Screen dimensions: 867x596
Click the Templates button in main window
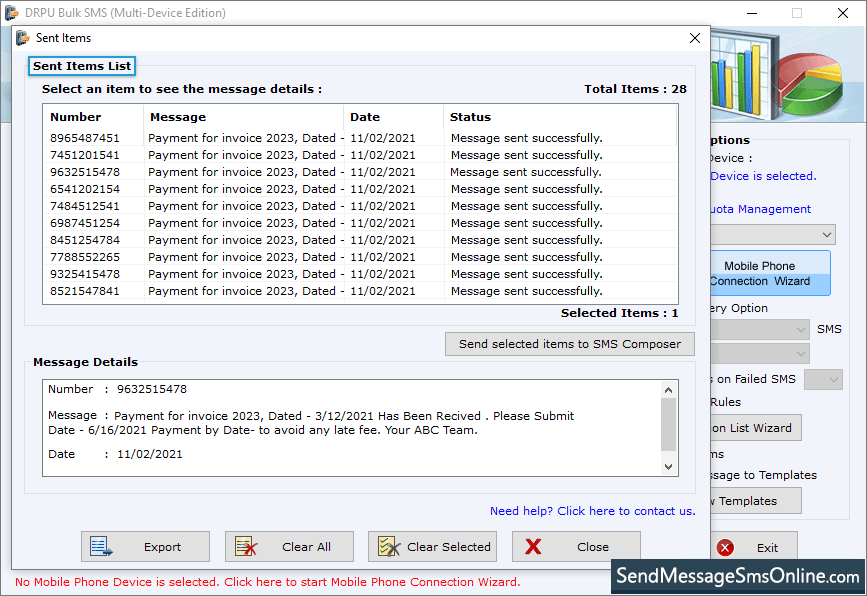(756, 501)
